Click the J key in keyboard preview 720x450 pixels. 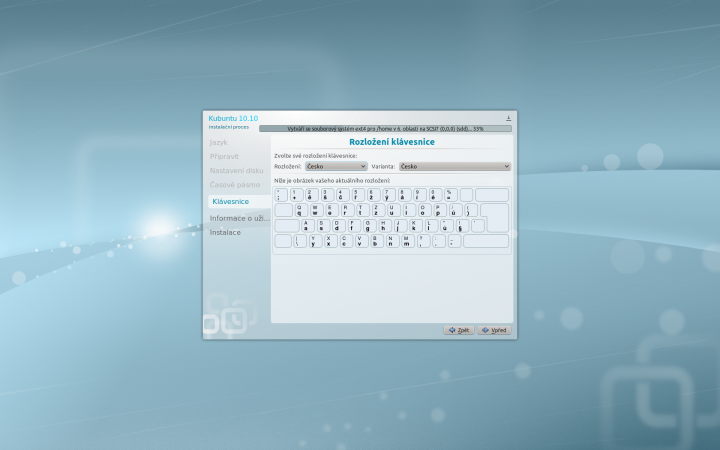[400, 225]
